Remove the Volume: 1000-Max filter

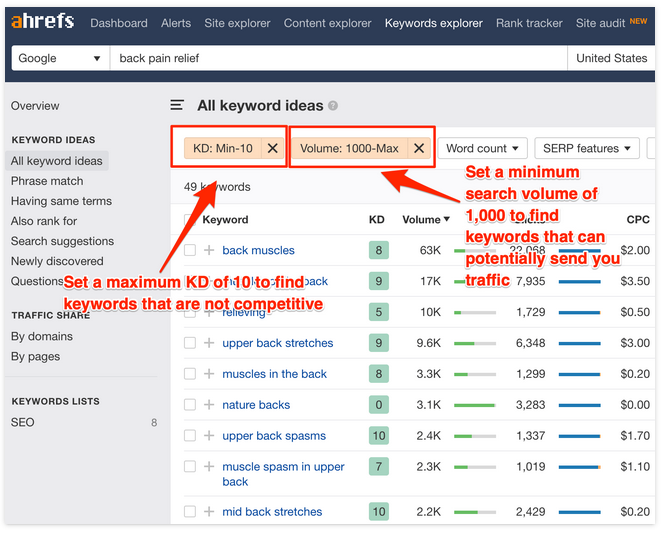[419, 148]
